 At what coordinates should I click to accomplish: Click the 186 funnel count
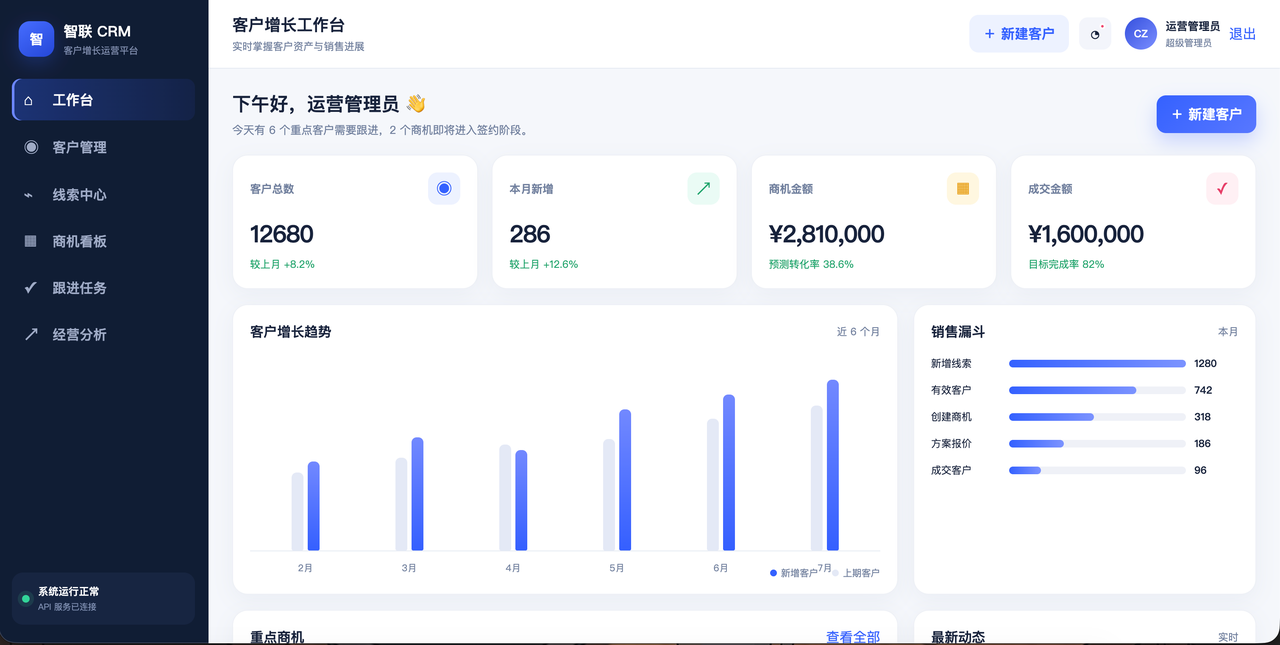click(1203, 443)
